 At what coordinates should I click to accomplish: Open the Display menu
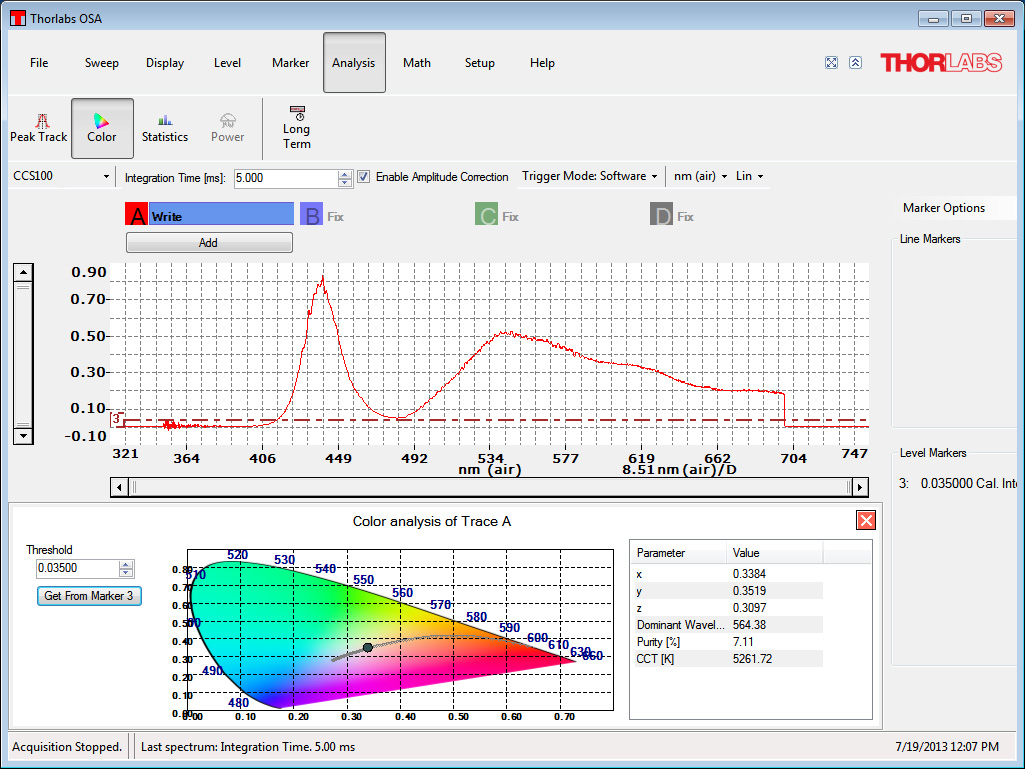[165, 63]
